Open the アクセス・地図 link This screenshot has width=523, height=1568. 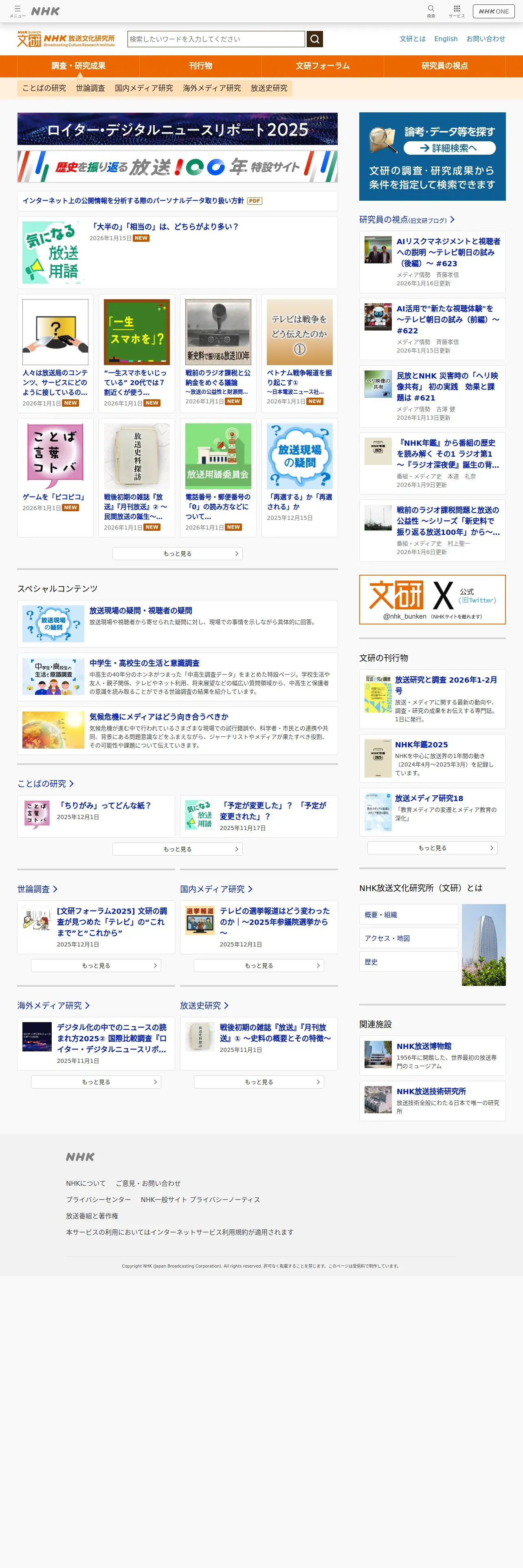click(409, 938)
